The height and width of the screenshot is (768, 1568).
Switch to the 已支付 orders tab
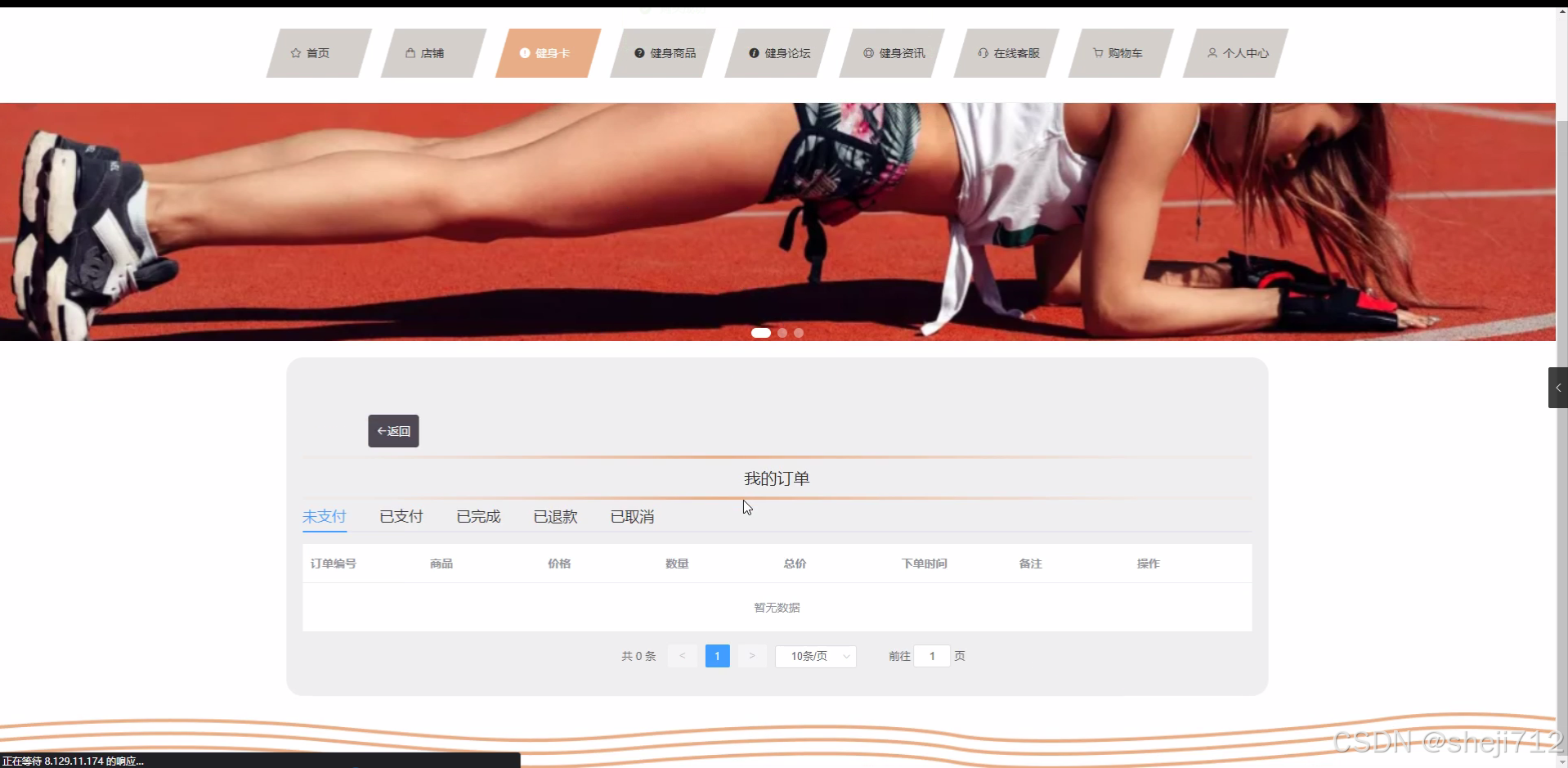pyautogui.click(x=400, y=516)
